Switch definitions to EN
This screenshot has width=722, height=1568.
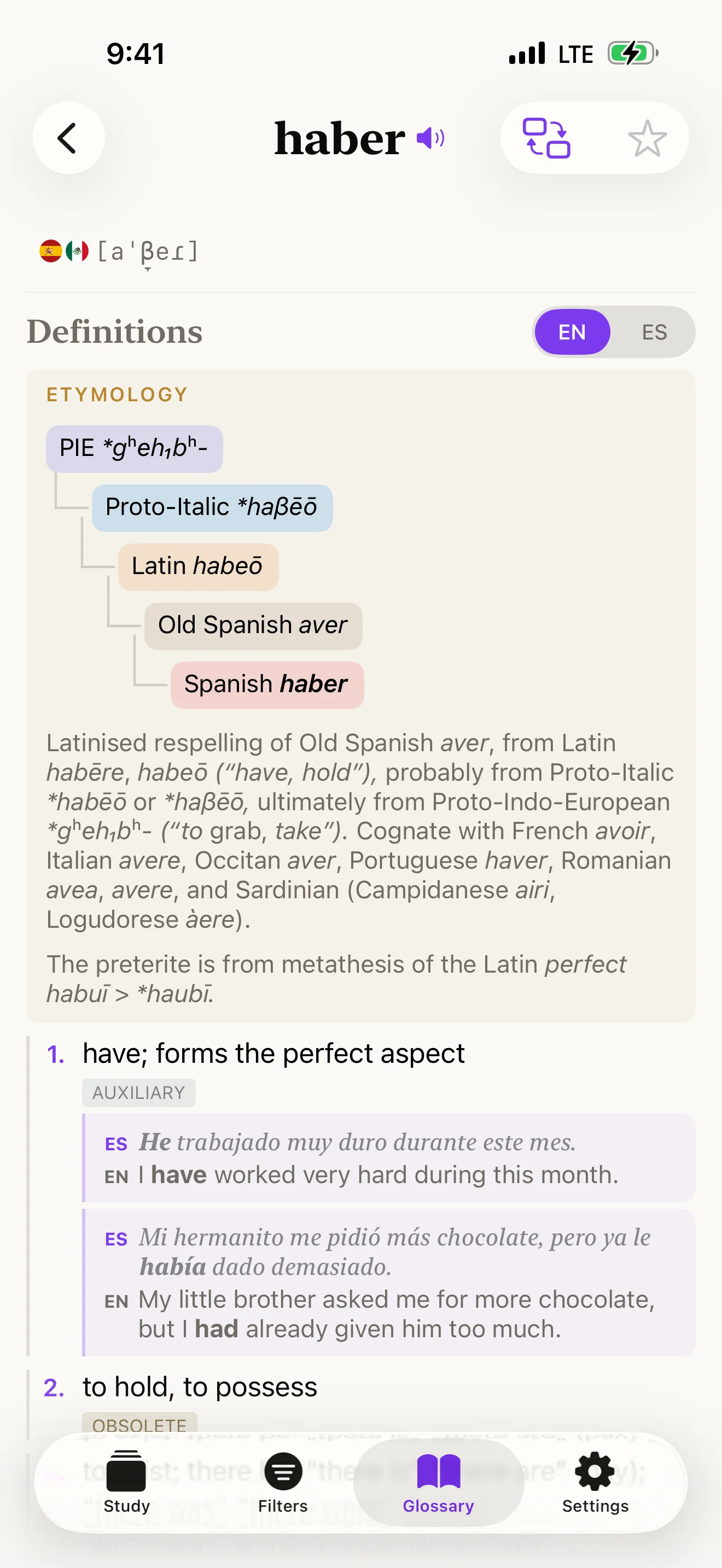point(572,332)
